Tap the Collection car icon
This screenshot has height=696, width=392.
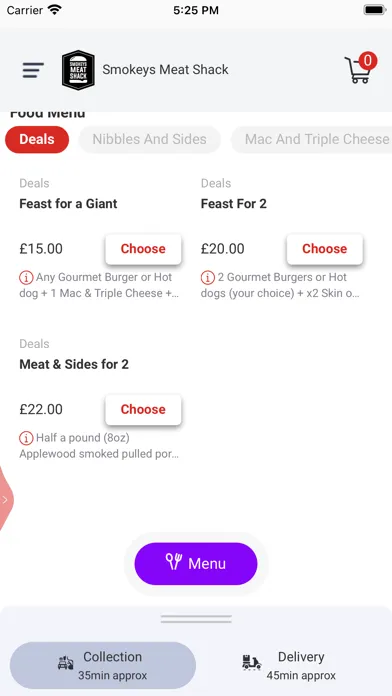[66, 664]
